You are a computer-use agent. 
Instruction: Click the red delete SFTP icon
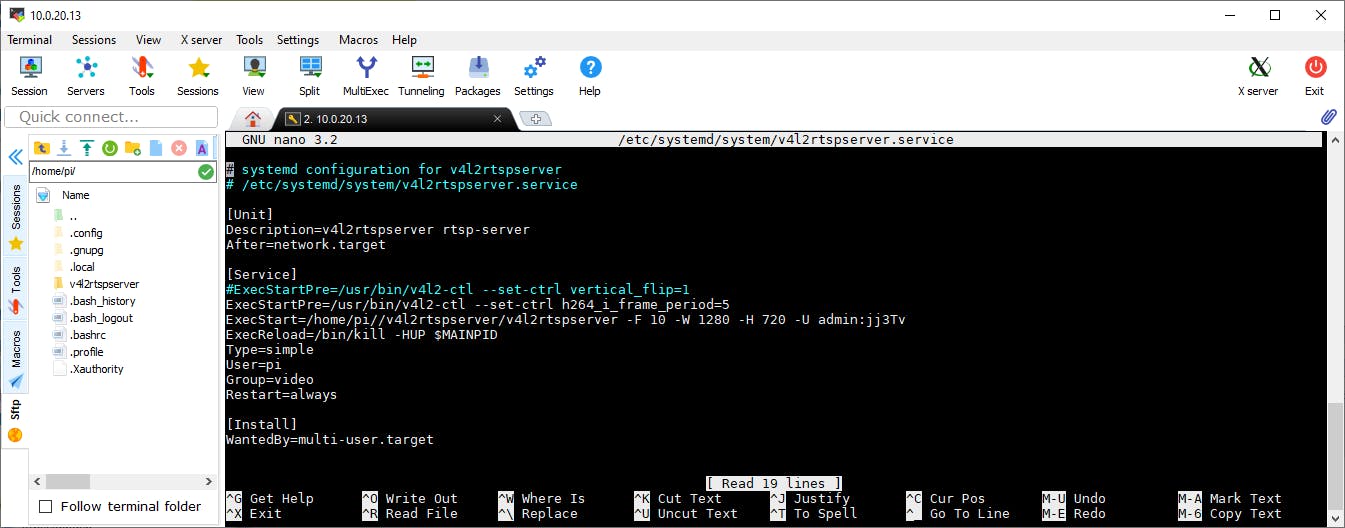pyautogui.click(x=179, y=148)
